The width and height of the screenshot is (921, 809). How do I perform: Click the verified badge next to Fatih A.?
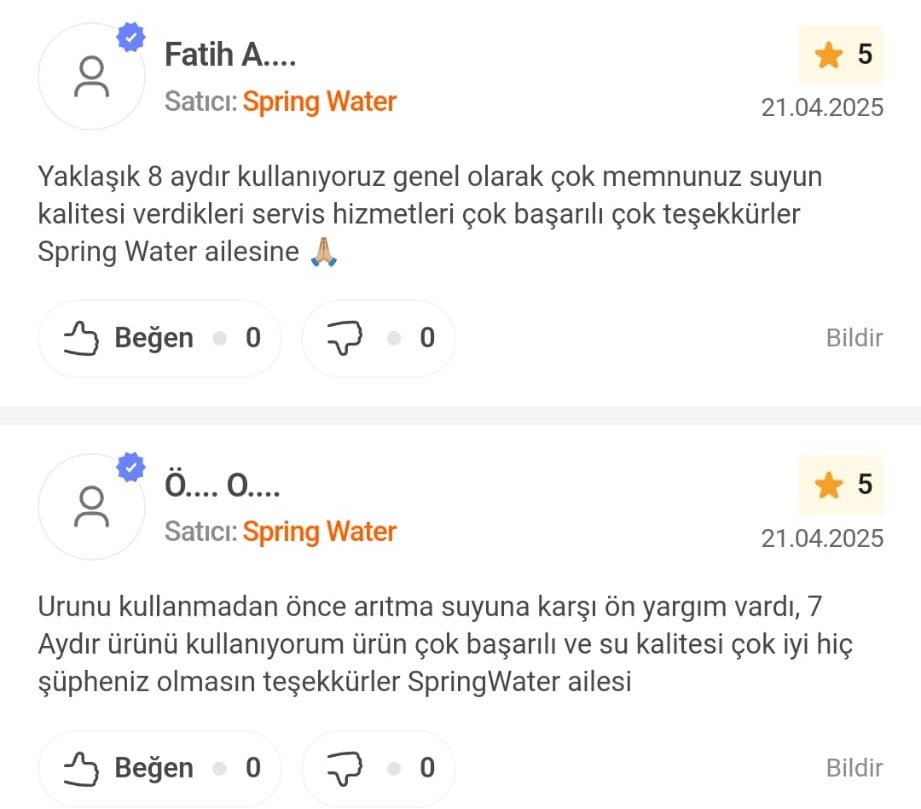(131, 38)
